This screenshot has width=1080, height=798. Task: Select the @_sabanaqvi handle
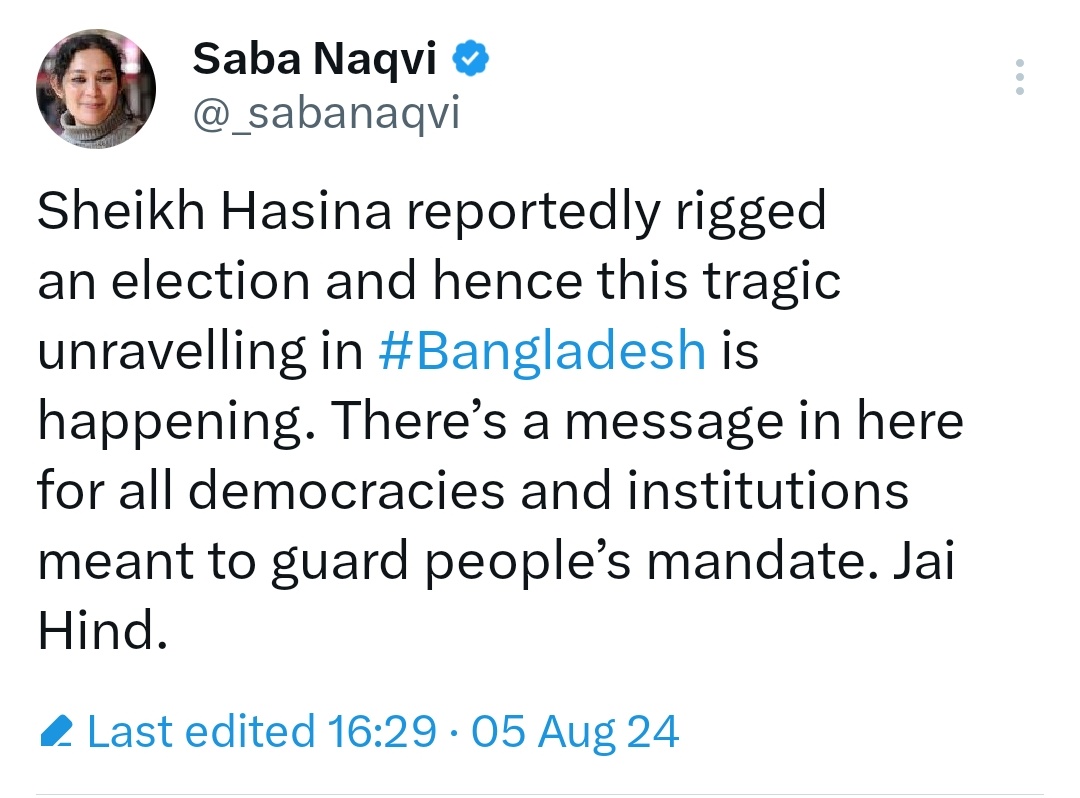click(x=325, y=113)
